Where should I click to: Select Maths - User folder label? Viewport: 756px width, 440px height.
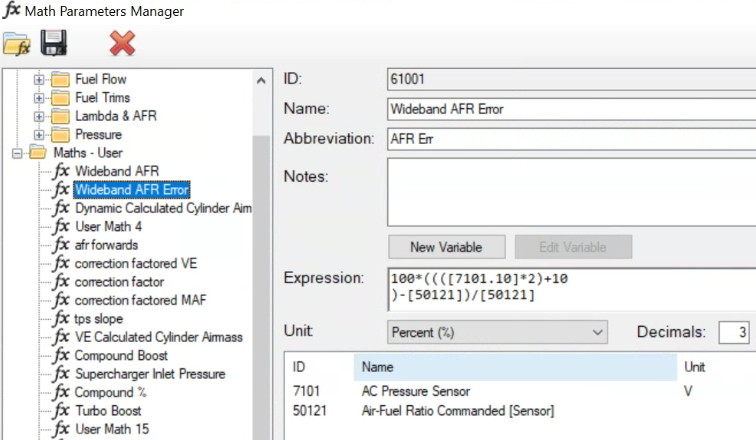click(x=88, y=153)
